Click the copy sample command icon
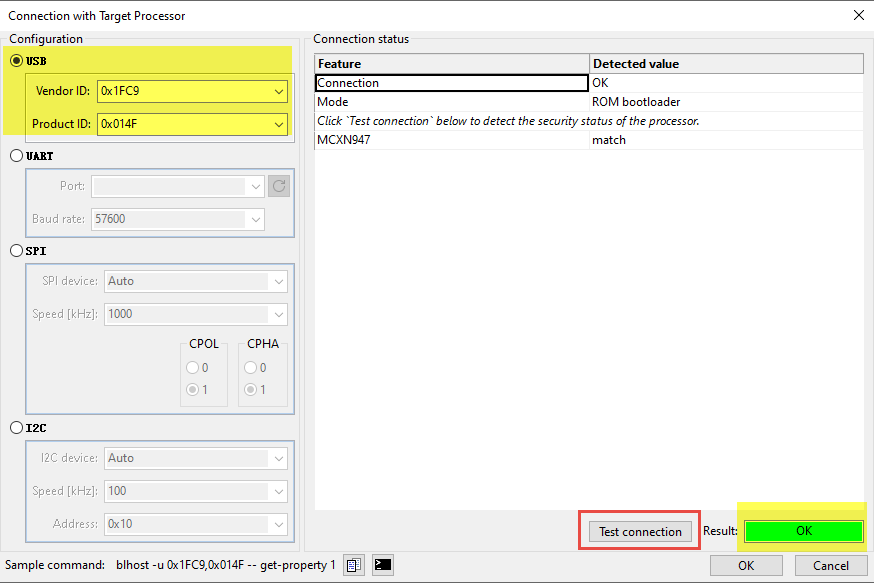This screenshot has width=874, height=583. 353,565
